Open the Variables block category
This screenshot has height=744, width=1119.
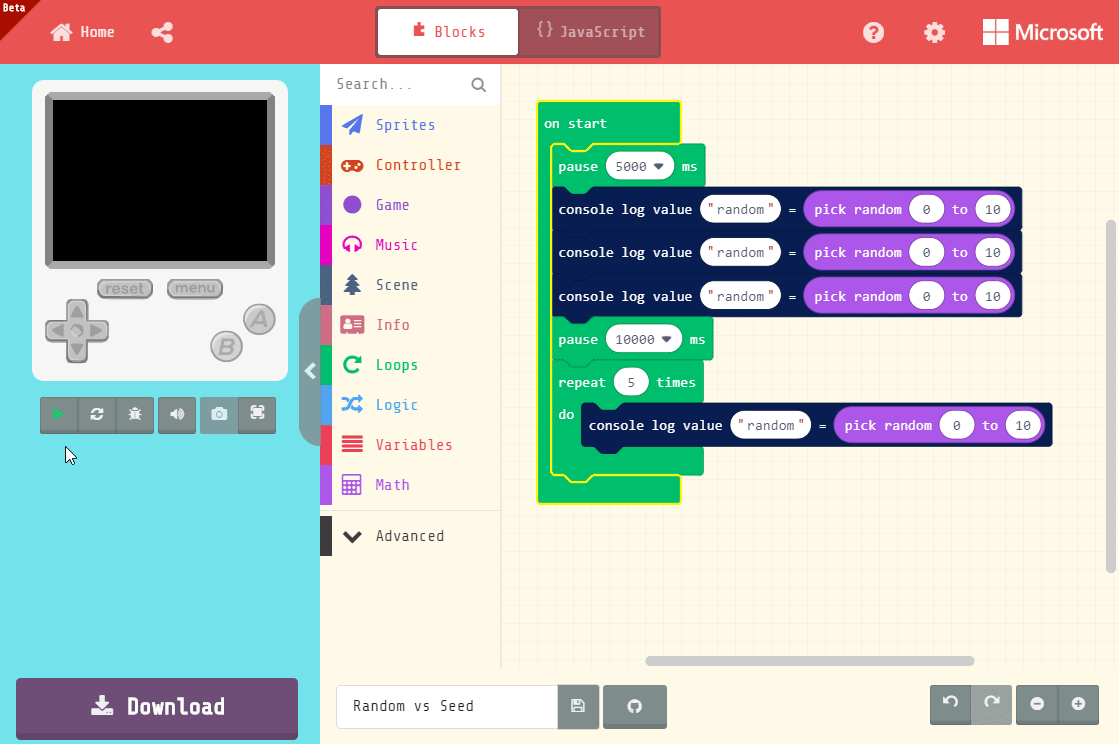coord(411,444)
